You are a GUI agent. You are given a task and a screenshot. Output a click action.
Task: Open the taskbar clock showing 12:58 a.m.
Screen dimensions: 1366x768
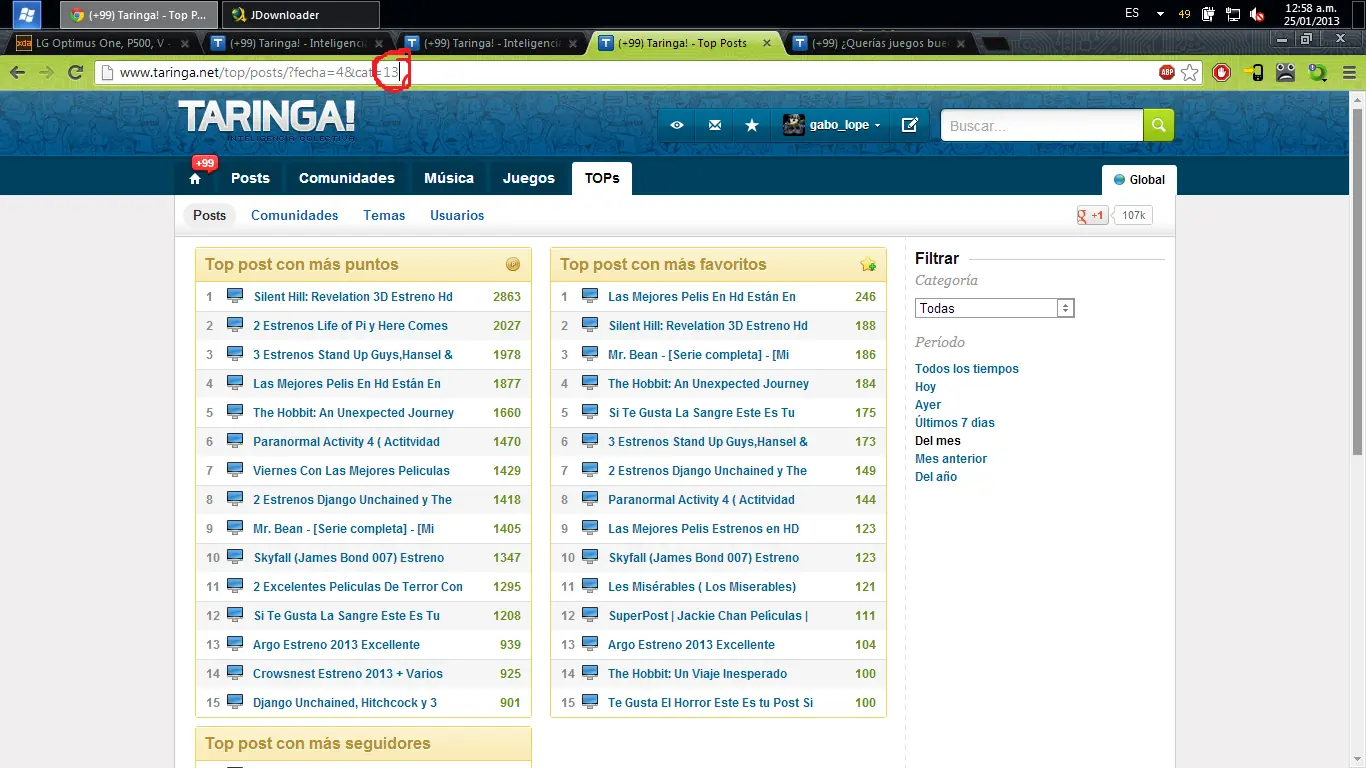click(1310, 14)
